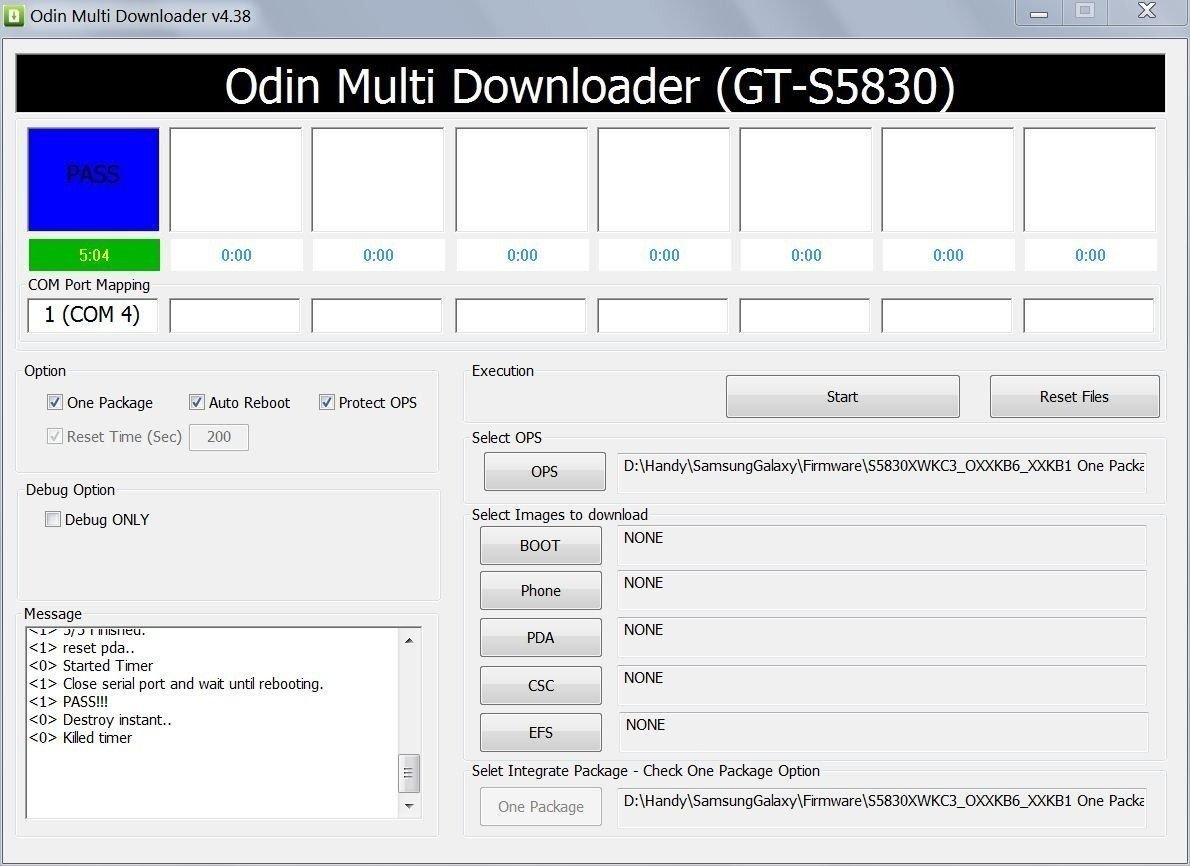Click the Phone path field showing NONE

(x=881, y=590)
